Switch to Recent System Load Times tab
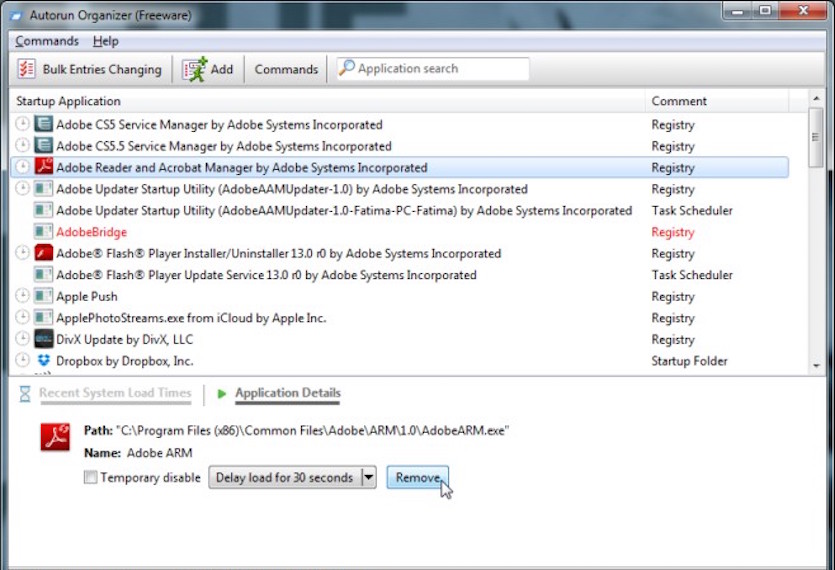This screenshot has width=835, height=570. pos(115,393)
